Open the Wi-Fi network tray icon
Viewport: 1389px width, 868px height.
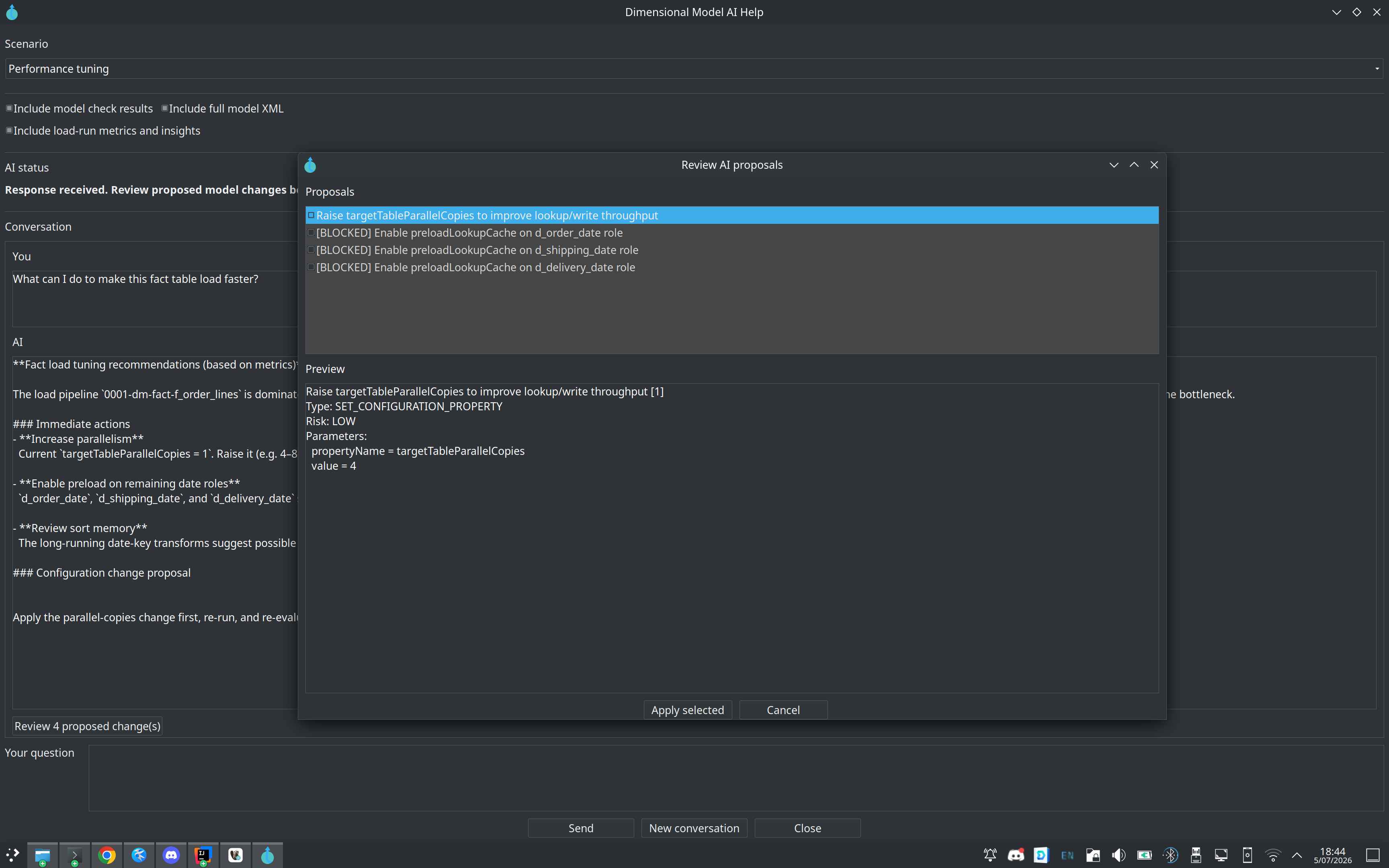point(1273,856)
